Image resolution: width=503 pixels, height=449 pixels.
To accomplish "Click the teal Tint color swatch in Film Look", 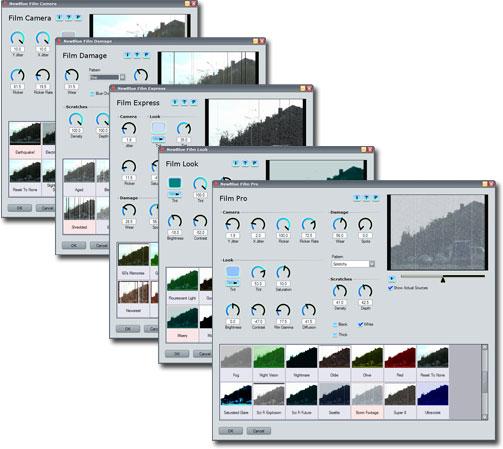I will [x=175, y=183].
